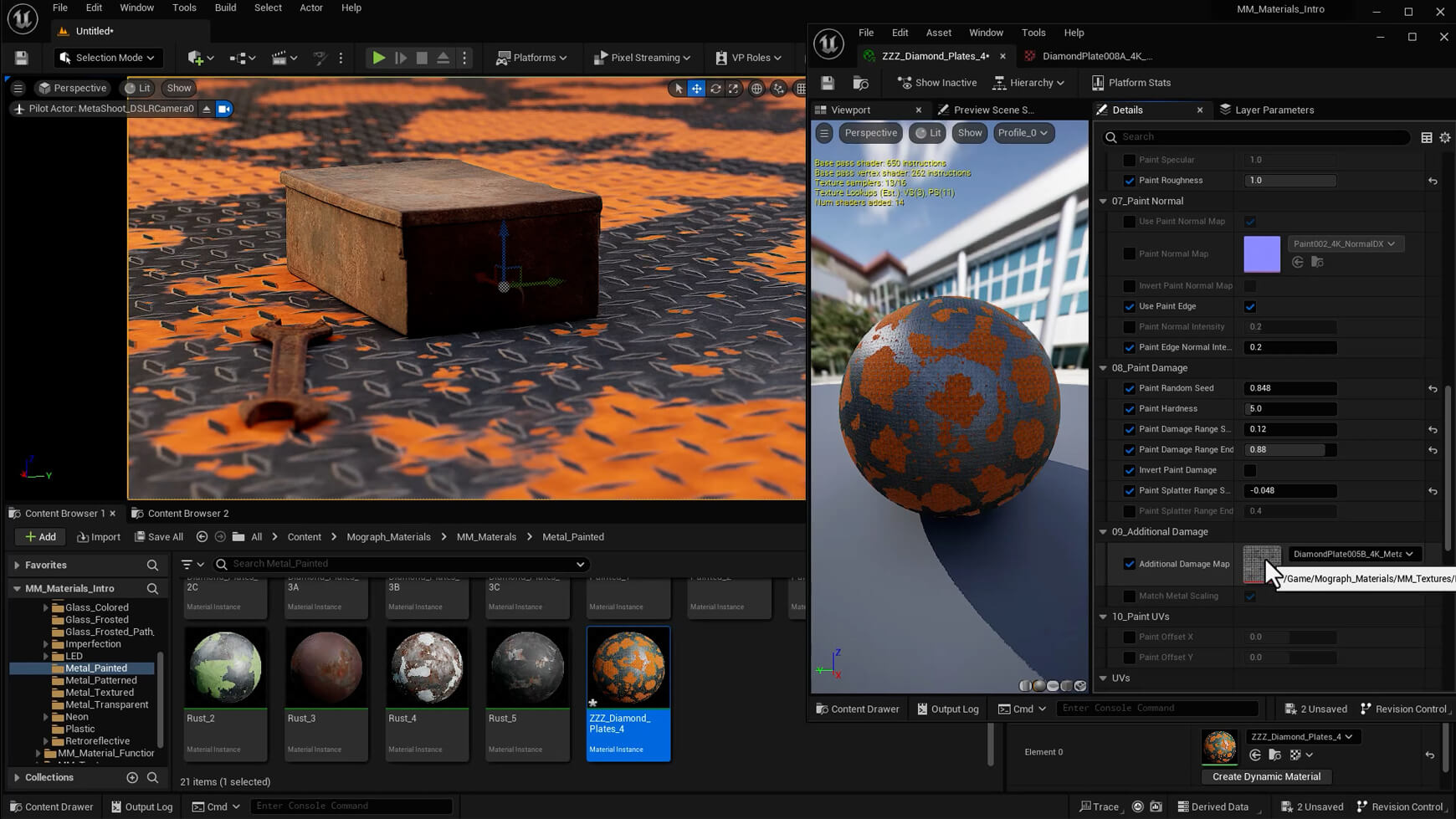Click the eject pilot actor icon
This screenshot has width=1456, height=819.
click(206, 109)
